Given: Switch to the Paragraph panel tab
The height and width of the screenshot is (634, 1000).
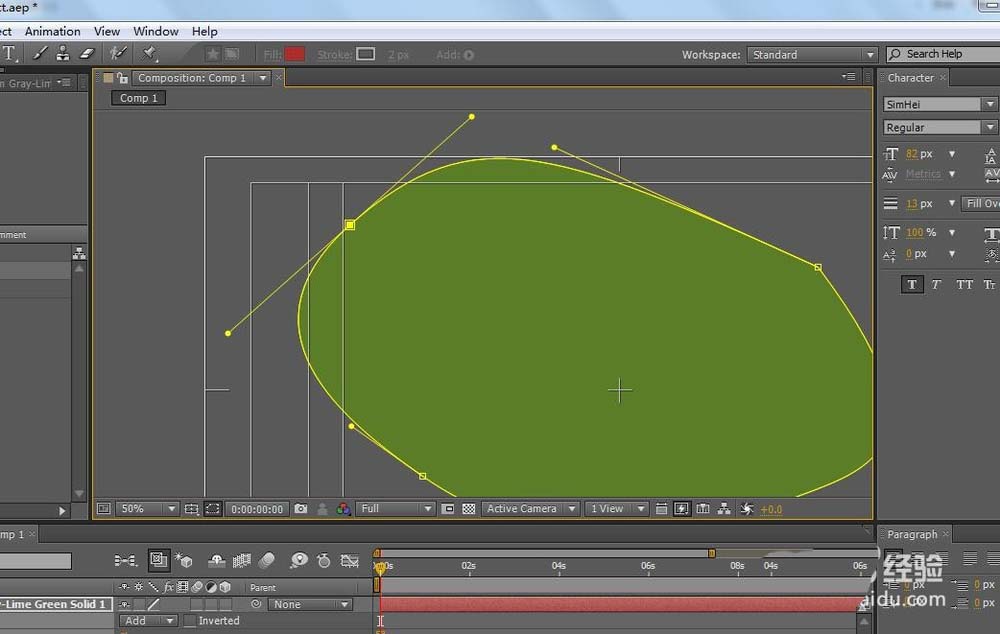Looking at the screenshot, I should pyautogui.click(x=912, y=534).
